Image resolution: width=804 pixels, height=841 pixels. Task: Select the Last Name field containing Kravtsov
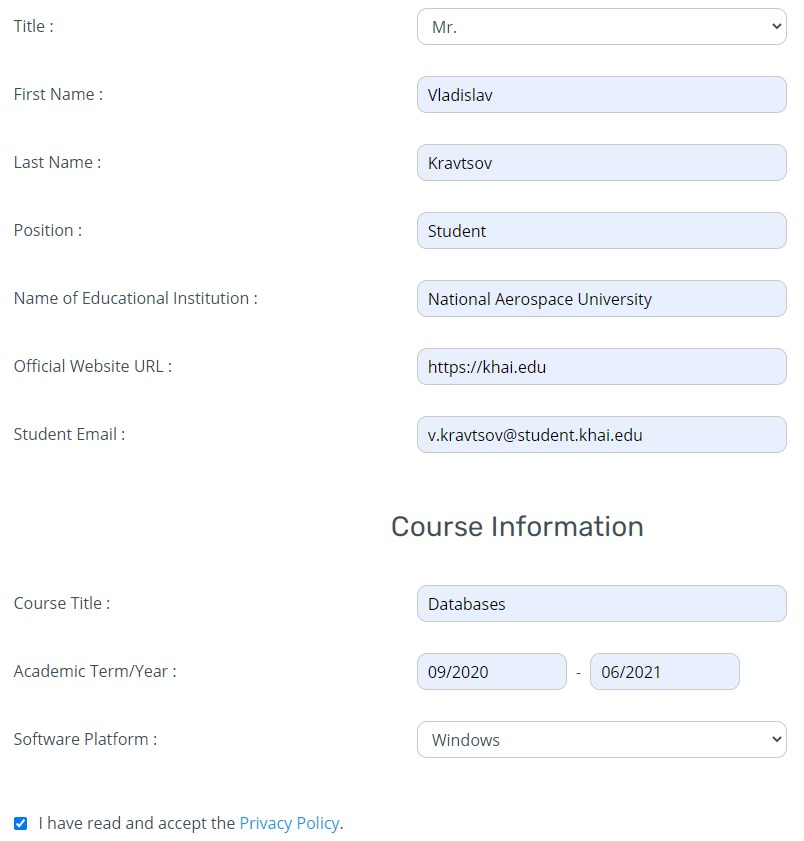[x=601, y=163]
